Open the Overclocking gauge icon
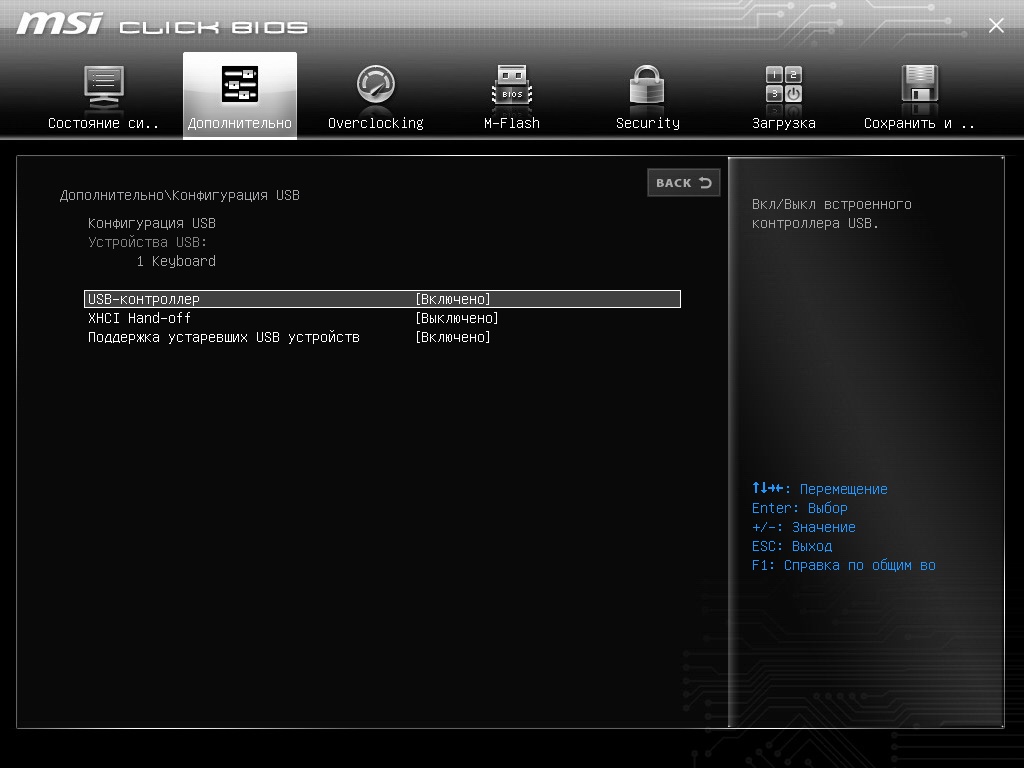This screenshot has height=768, width=1024. click(x=376, y=84)
